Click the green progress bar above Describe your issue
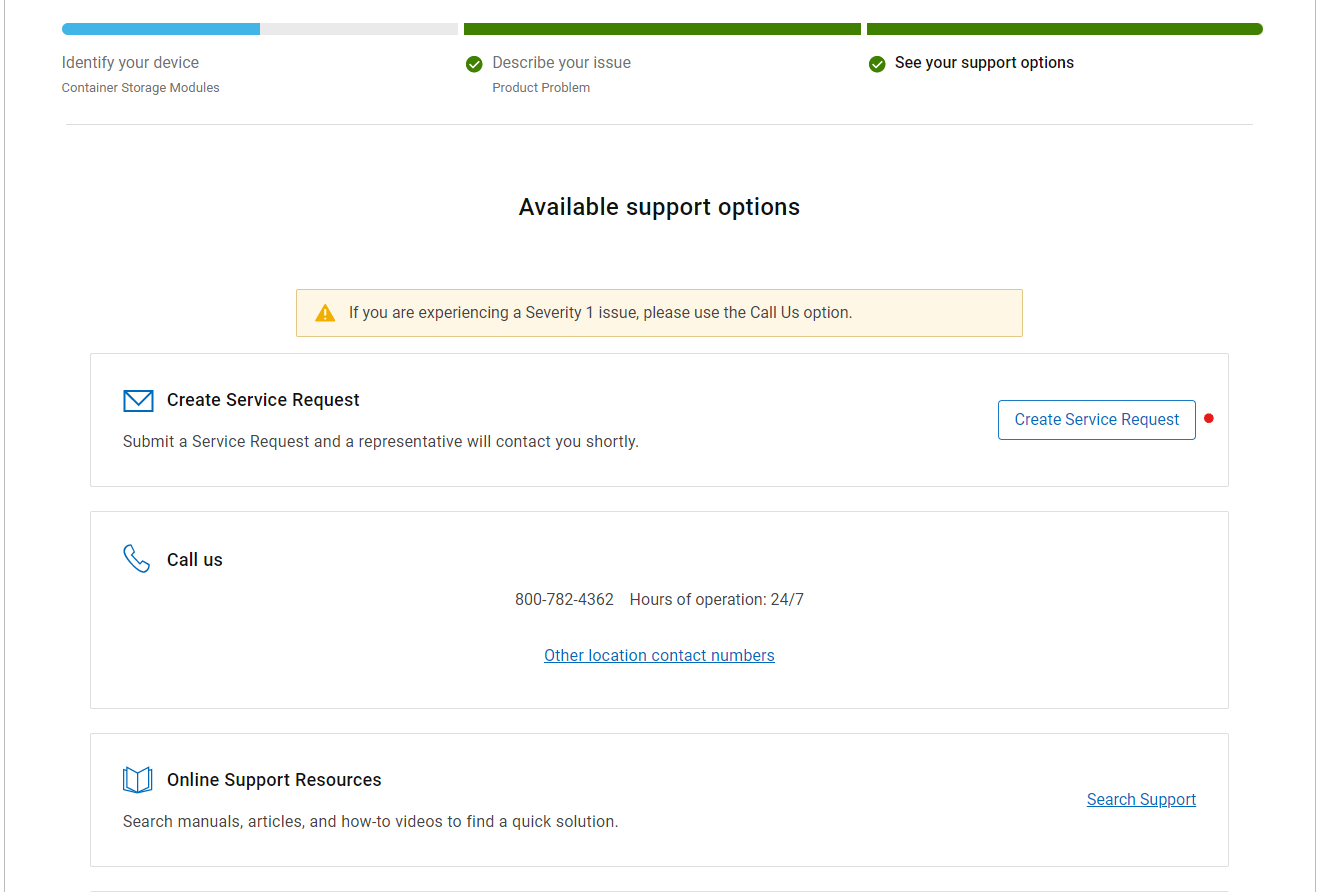The width and height of the screenshot is (1319, 892). point(661,28)
